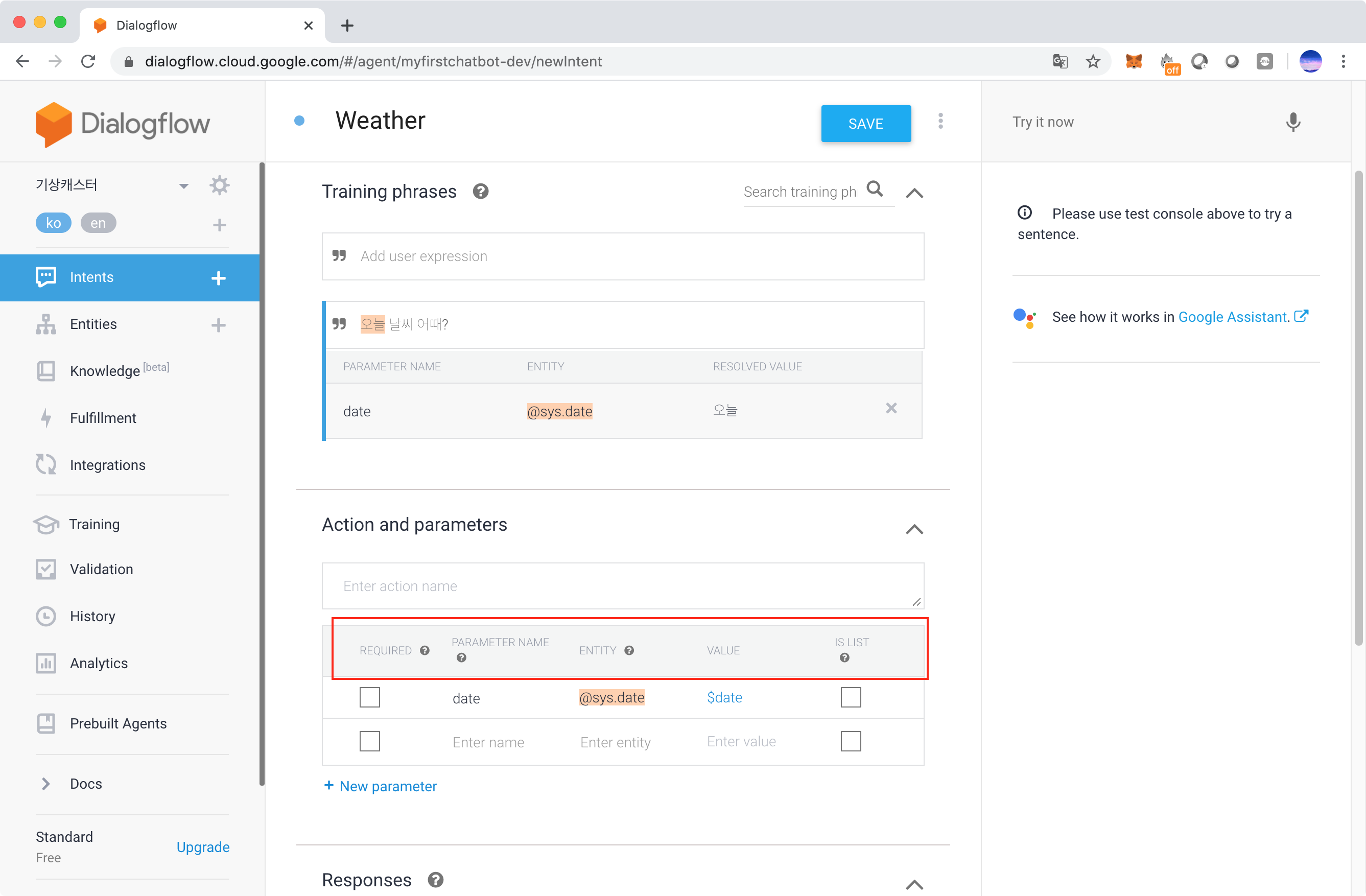Collapse the Training phrases section
The height and width of the screenshot is (896, 1366).
click(x=914, y=194)
